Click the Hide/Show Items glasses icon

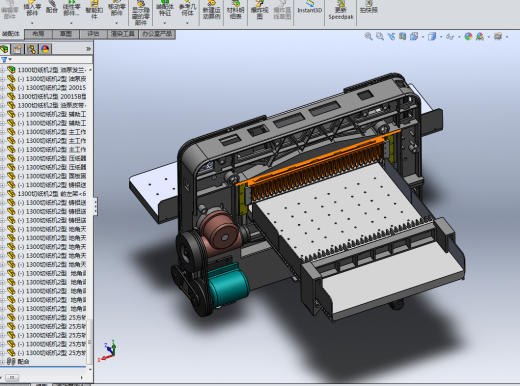coord(450,37)
